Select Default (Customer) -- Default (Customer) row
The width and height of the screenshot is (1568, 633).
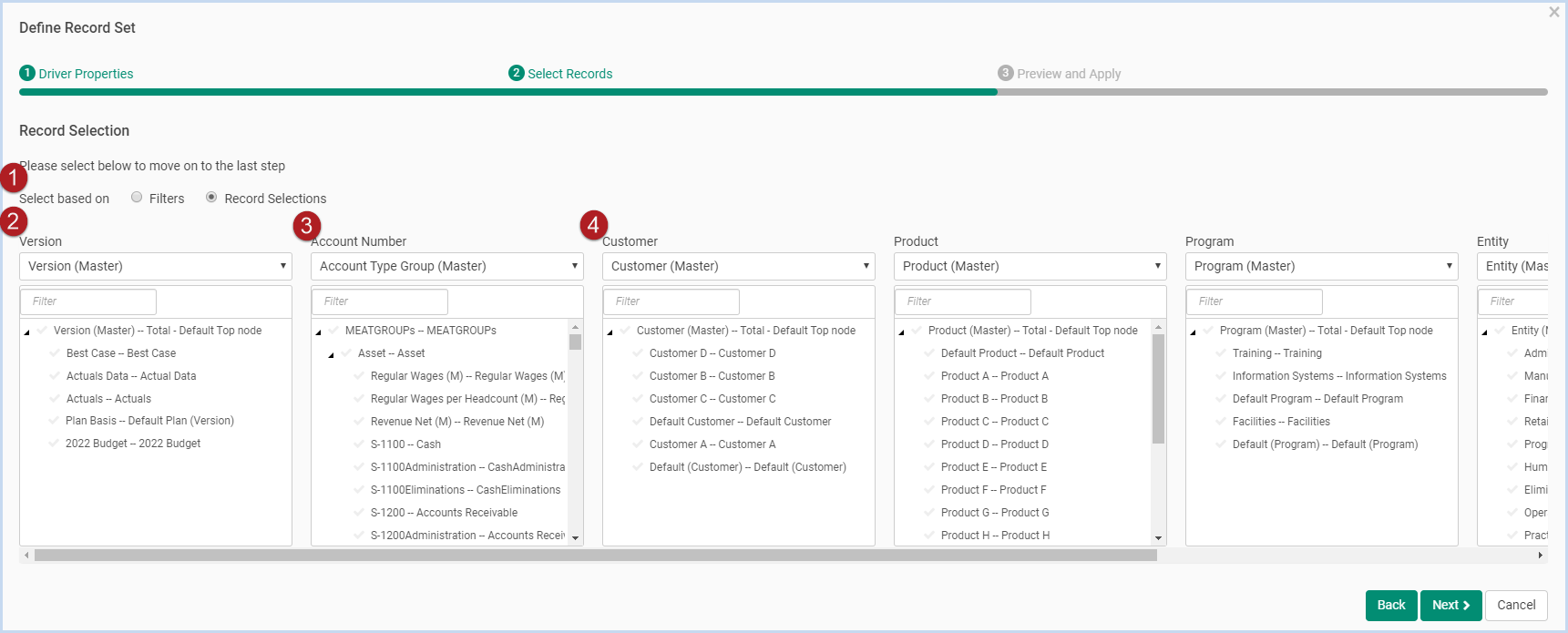coord(748,466)
